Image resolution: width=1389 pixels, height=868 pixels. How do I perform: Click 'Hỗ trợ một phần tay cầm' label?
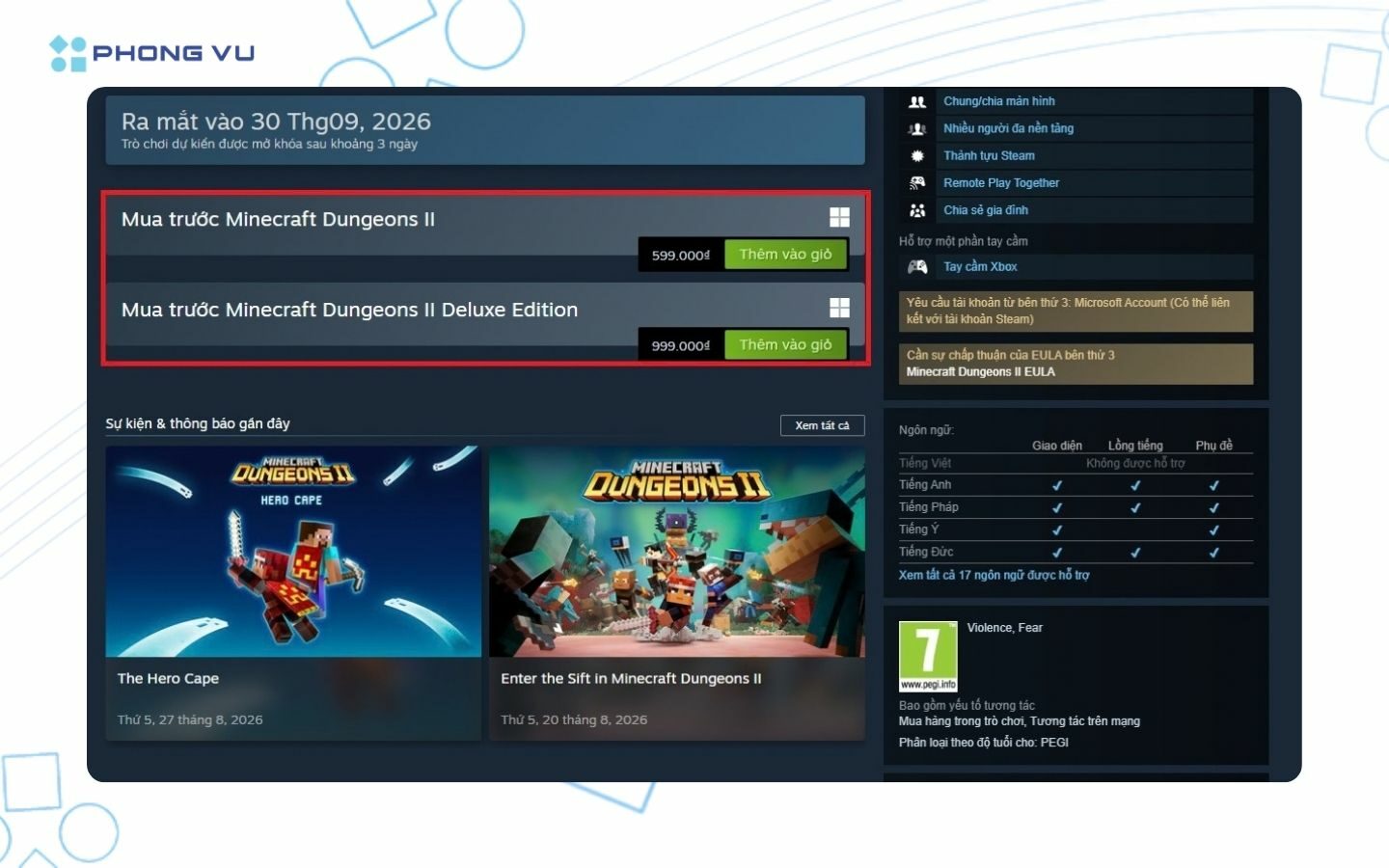pos(964,241)
